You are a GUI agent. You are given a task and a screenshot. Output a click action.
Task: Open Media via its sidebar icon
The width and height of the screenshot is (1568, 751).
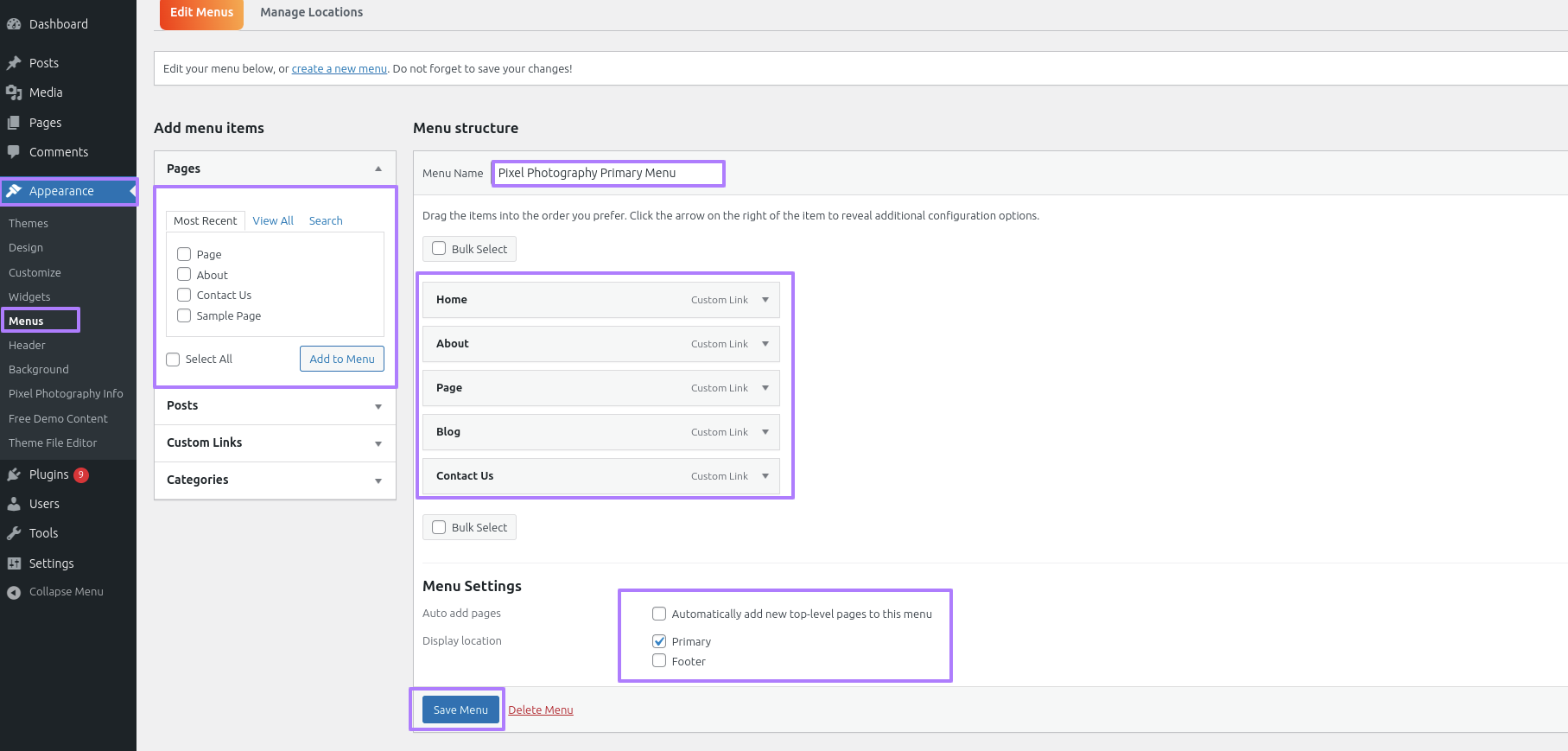pyautogui.click(x=14, y=92)
